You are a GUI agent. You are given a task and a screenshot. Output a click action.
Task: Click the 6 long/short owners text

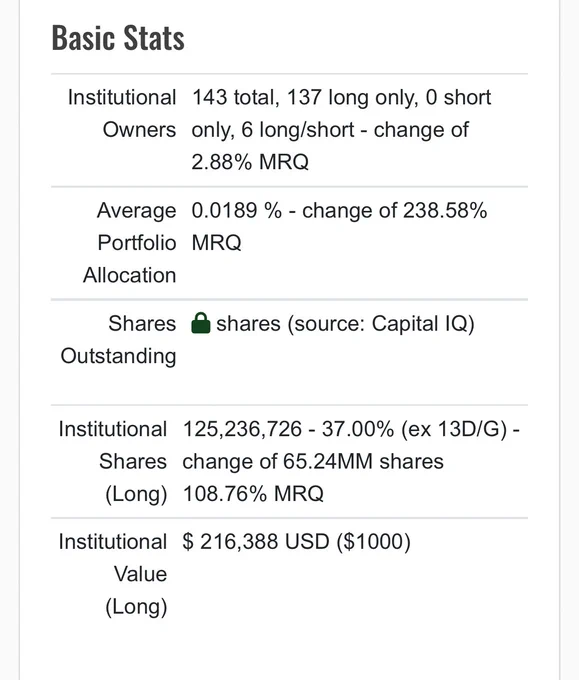click(298, 130)
